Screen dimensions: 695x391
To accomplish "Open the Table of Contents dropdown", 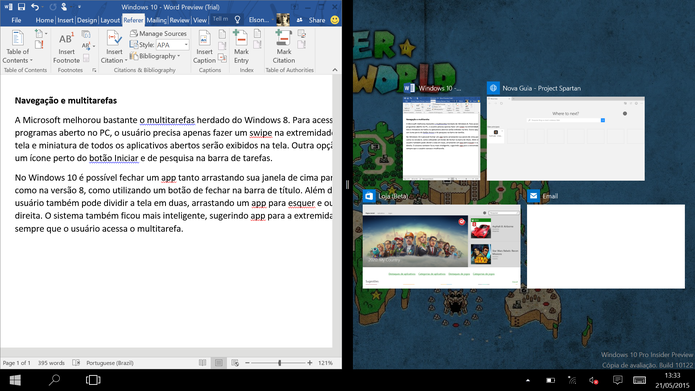I will (x=17, y=47).
